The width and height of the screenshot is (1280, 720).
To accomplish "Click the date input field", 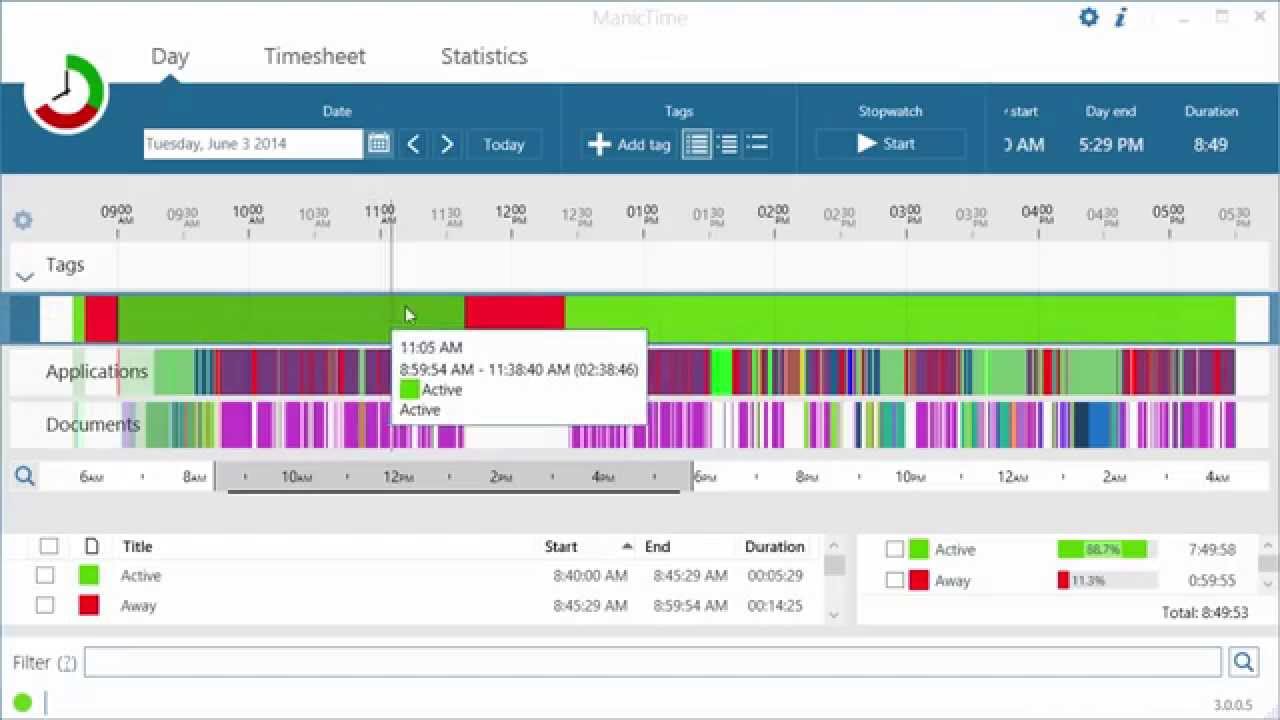I will click(x=253, y=143).
